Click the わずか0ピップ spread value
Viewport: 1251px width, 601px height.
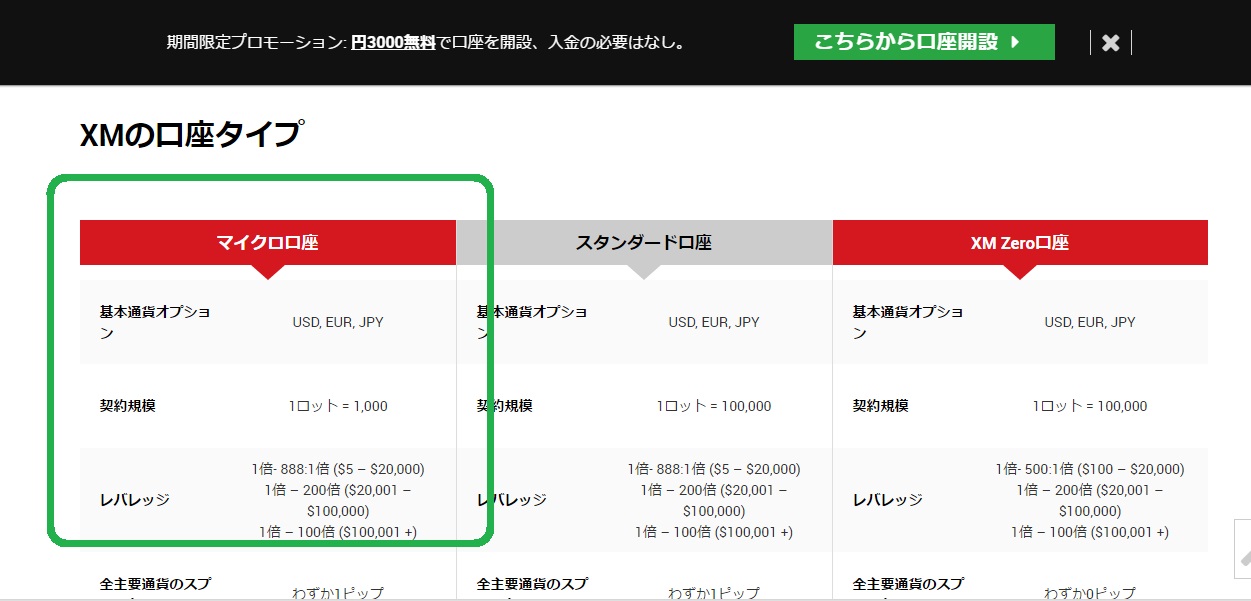tap(1089, 593)
